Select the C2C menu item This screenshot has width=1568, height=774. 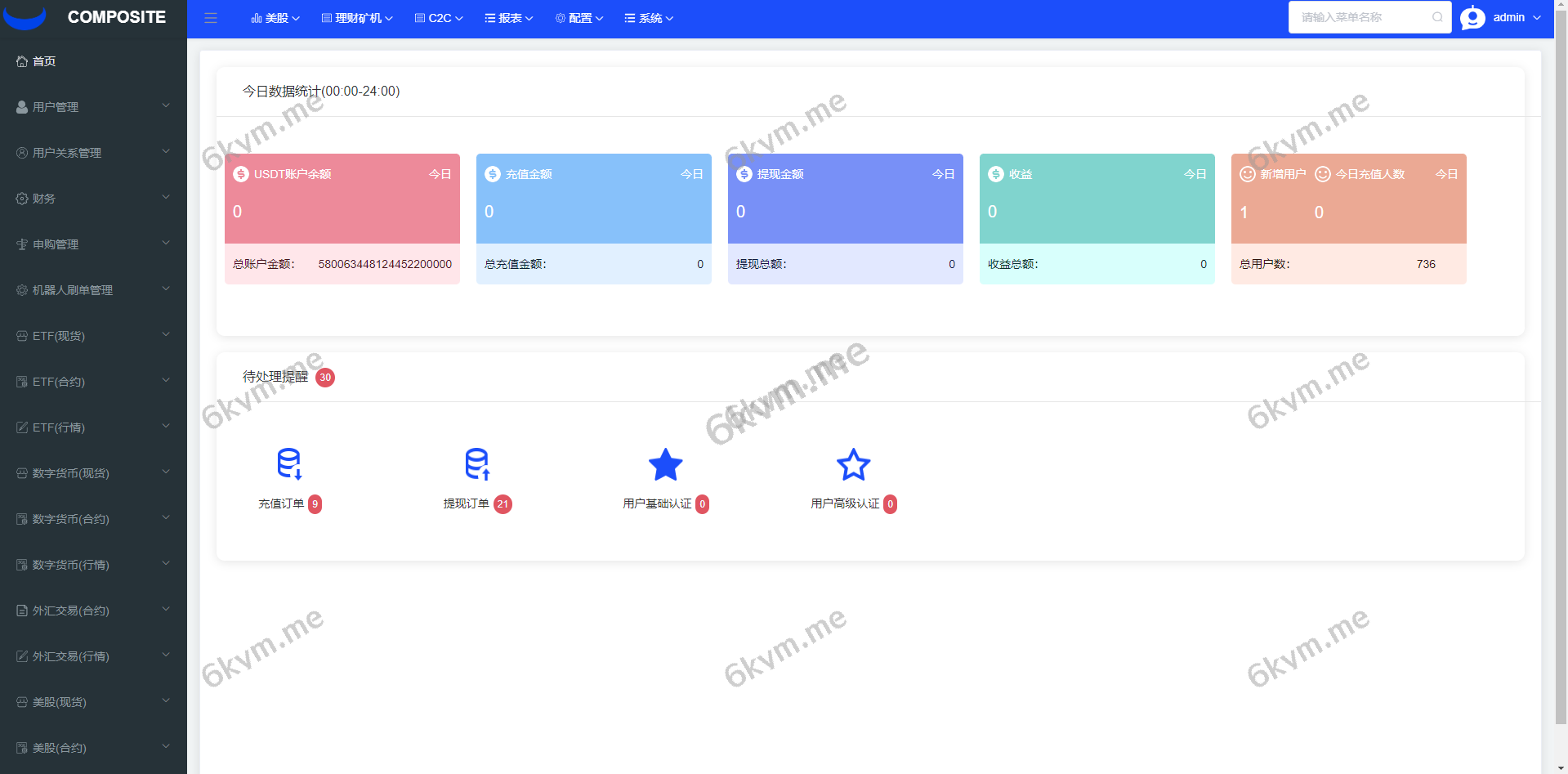438,17
